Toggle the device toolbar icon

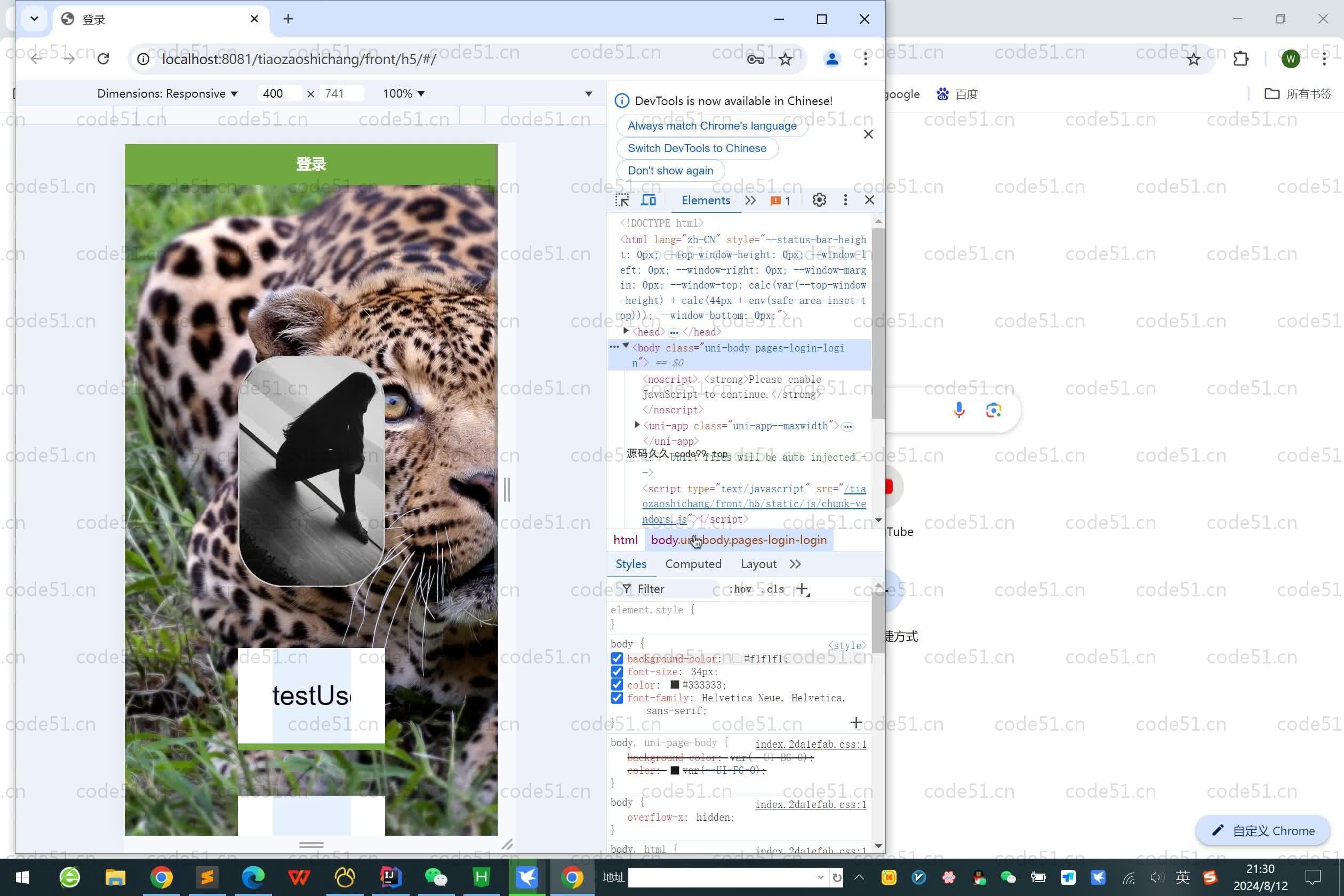coord(649,201)
